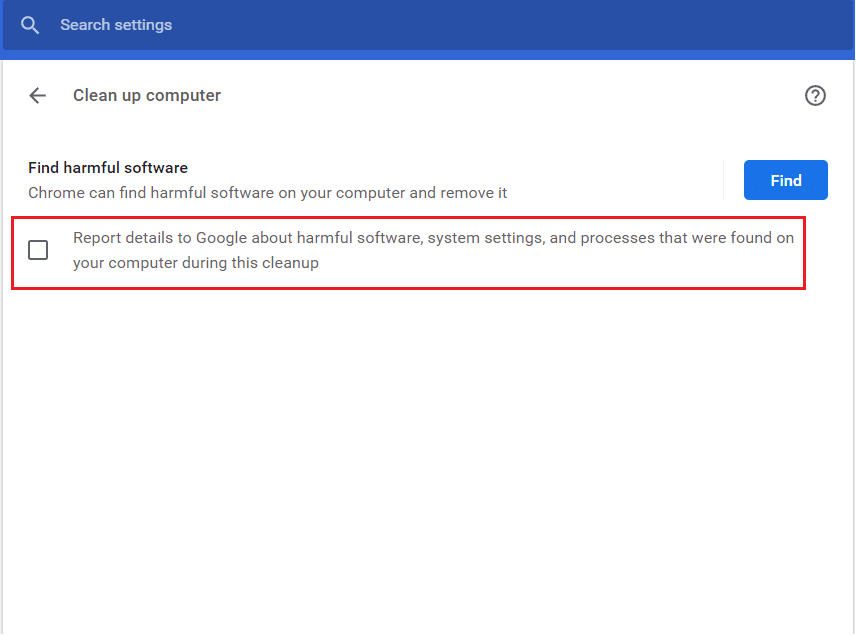Enable the Report details to Google checkbox

38,250
